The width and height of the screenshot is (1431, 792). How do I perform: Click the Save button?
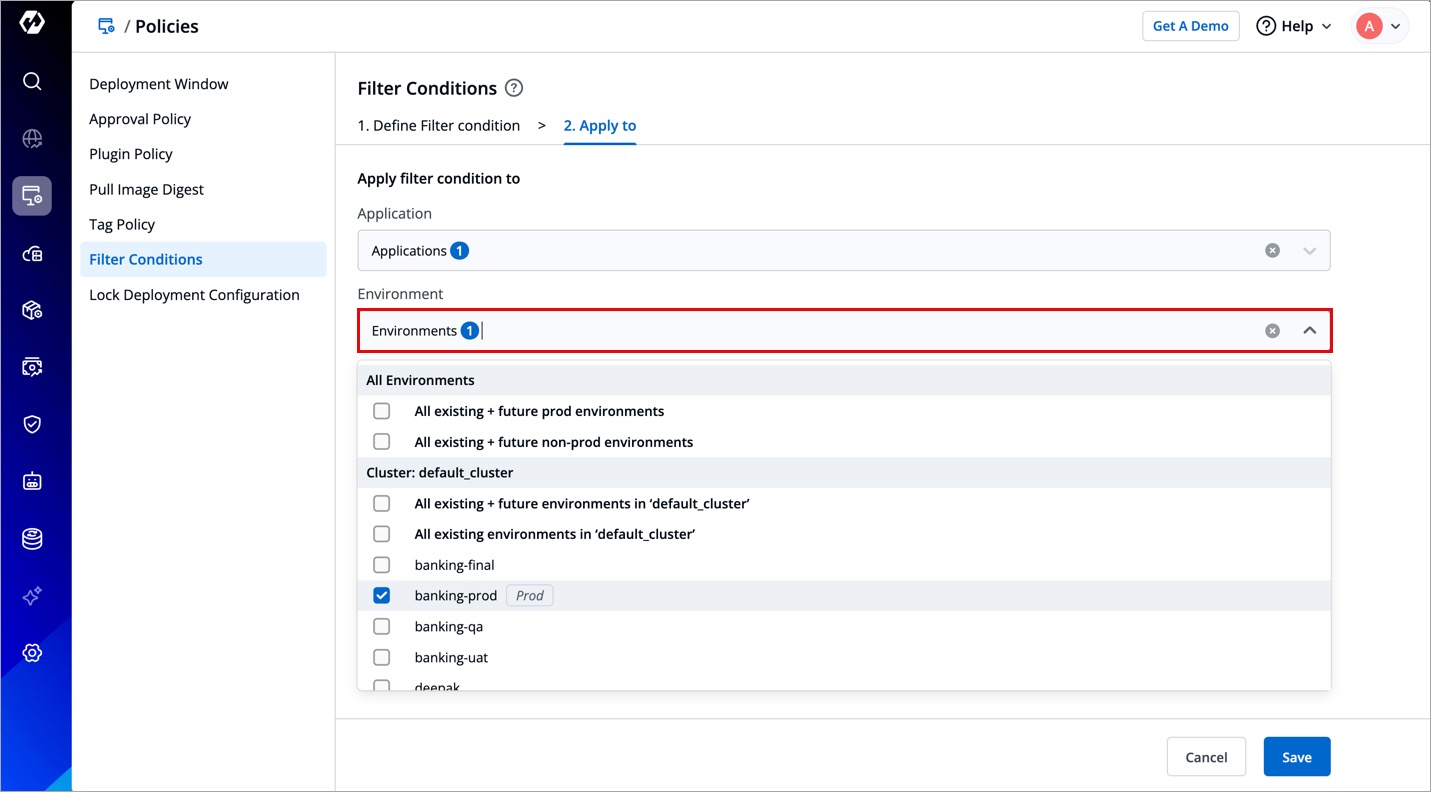tap(1296, 757)
